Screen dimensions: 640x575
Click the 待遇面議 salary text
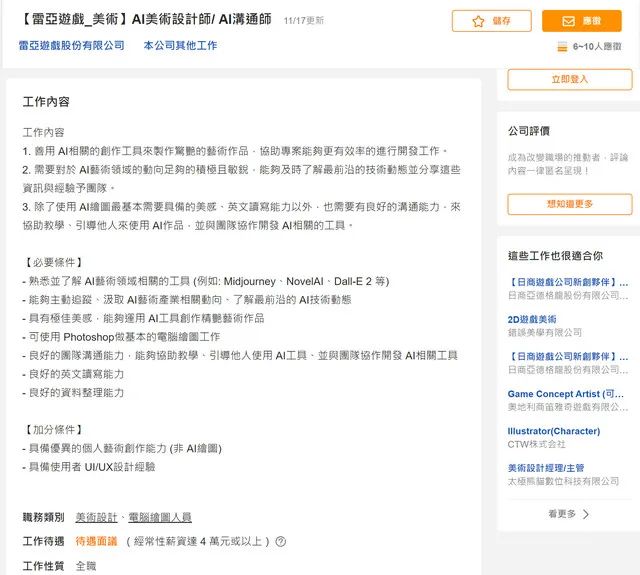click(x=96, y=542)
